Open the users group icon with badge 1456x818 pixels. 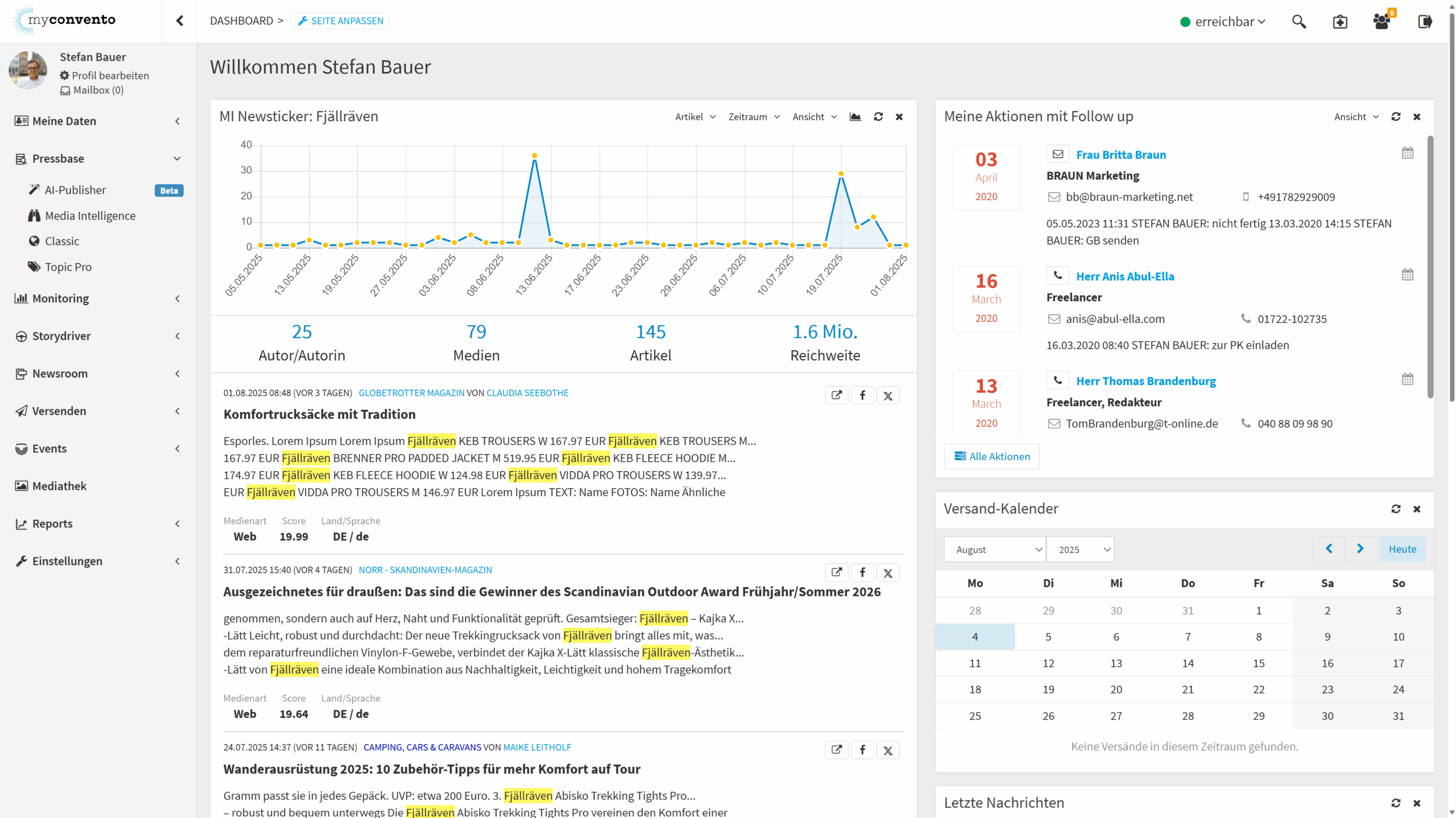[1381, 22]
